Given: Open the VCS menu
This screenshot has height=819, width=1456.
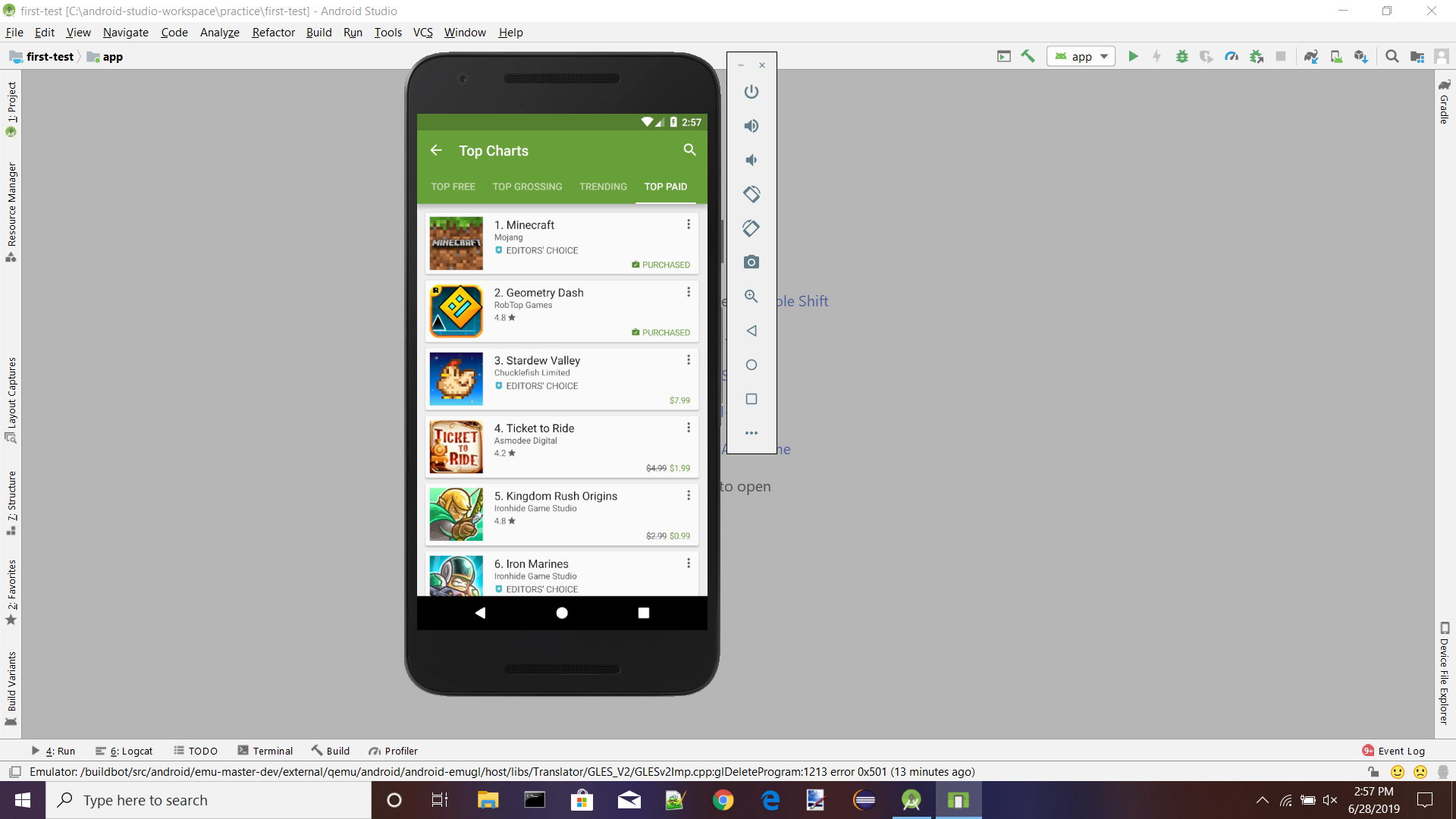Looking at the screenshot, I should [x=422, y=32].
